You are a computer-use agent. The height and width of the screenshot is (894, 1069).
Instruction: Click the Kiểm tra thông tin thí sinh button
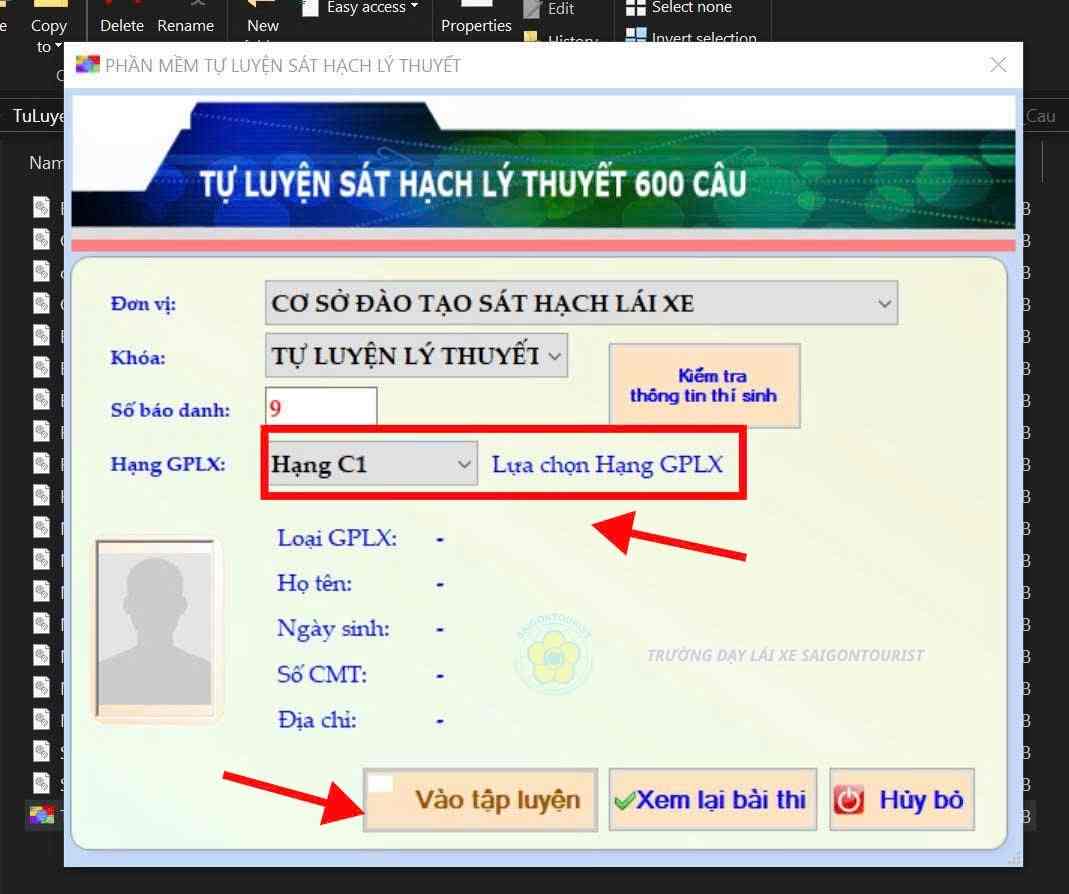click(704, 386)
